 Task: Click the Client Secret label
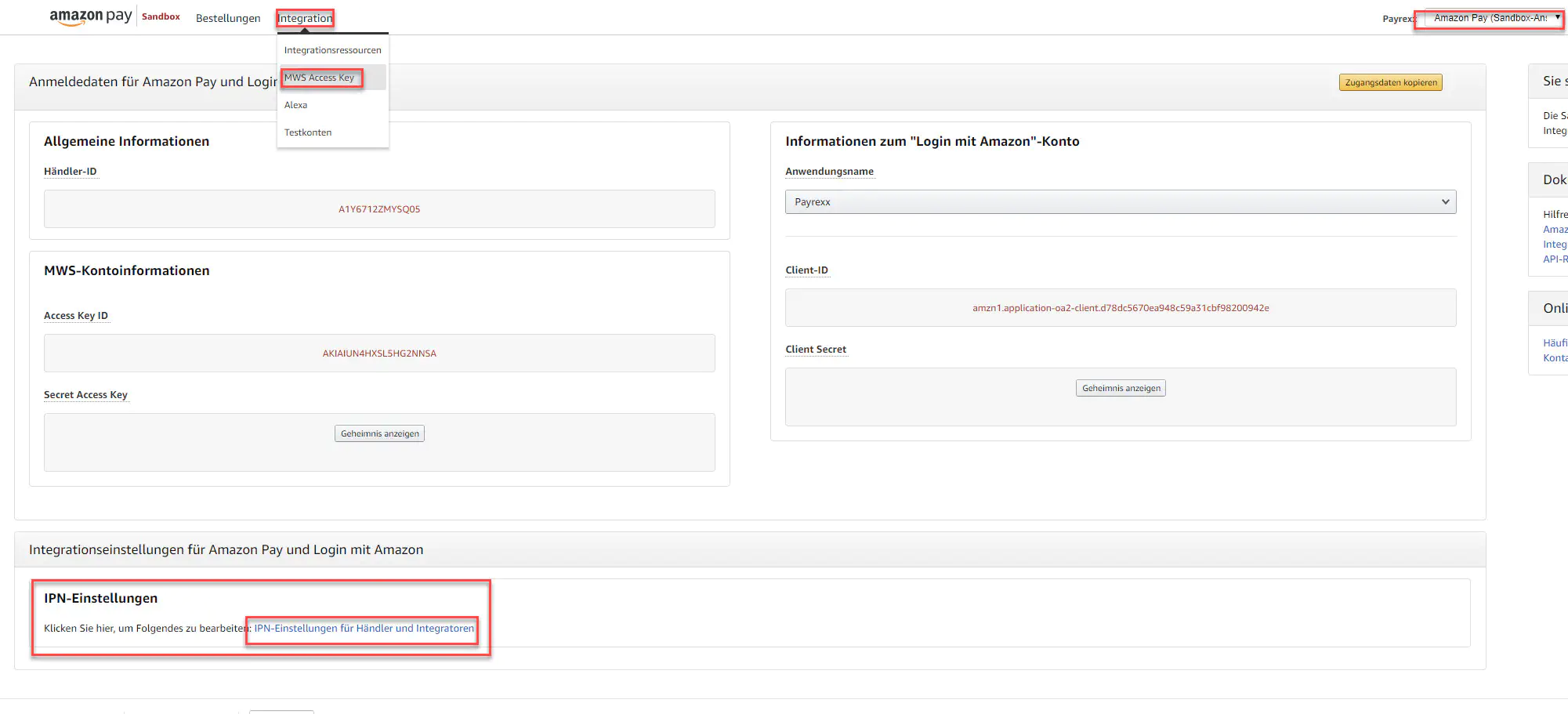pos(816,350)
